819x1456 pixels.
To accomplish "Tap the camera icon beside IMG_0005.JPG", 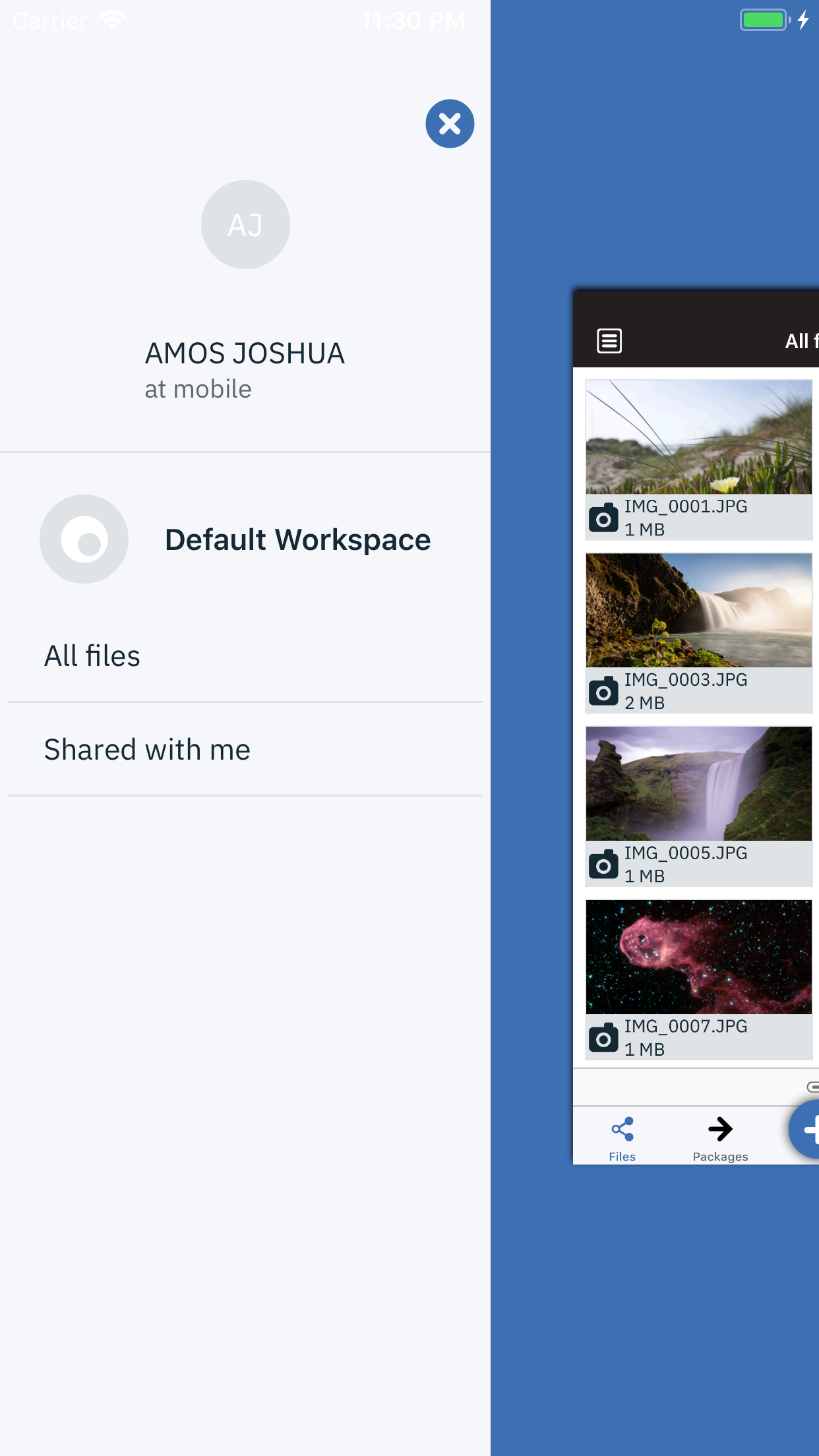I will click(603, 865).
